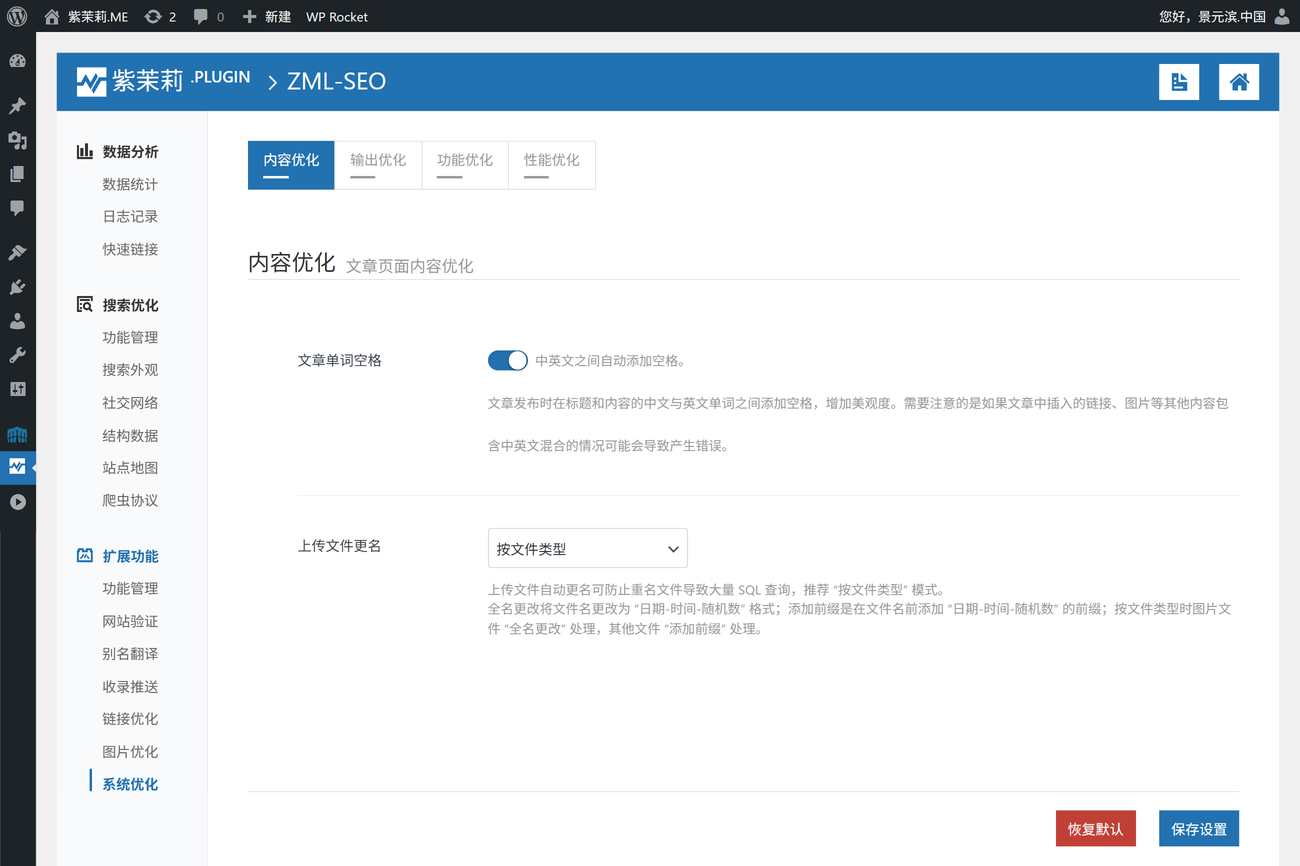Screen dimensions: 1300x866
Task: Open 数据统计 in the sidebar
Action: (x=130, y=184)
